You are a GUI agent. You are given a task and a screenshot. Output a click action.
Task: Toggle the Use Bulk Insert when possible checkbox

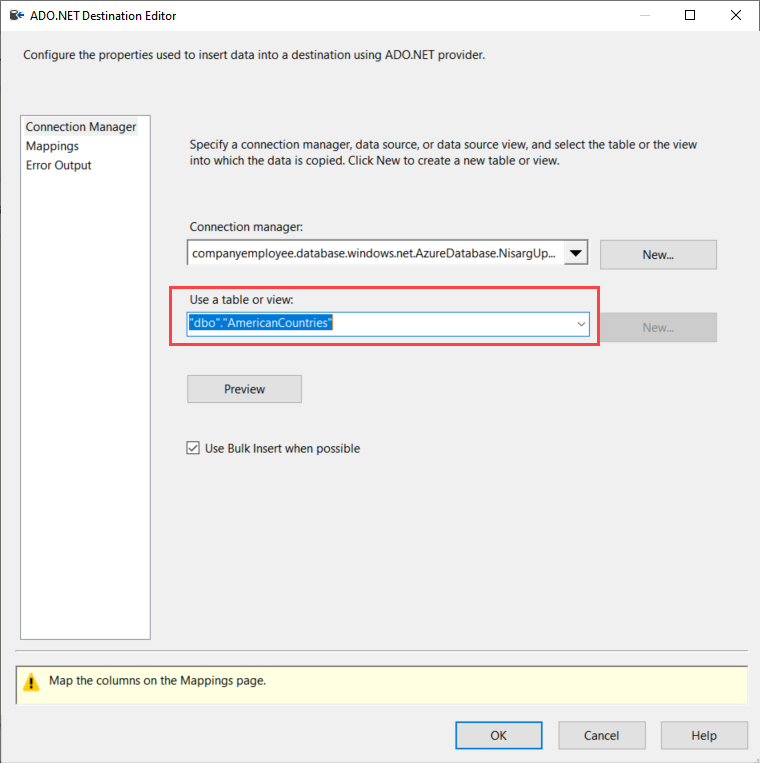point(194,449)
